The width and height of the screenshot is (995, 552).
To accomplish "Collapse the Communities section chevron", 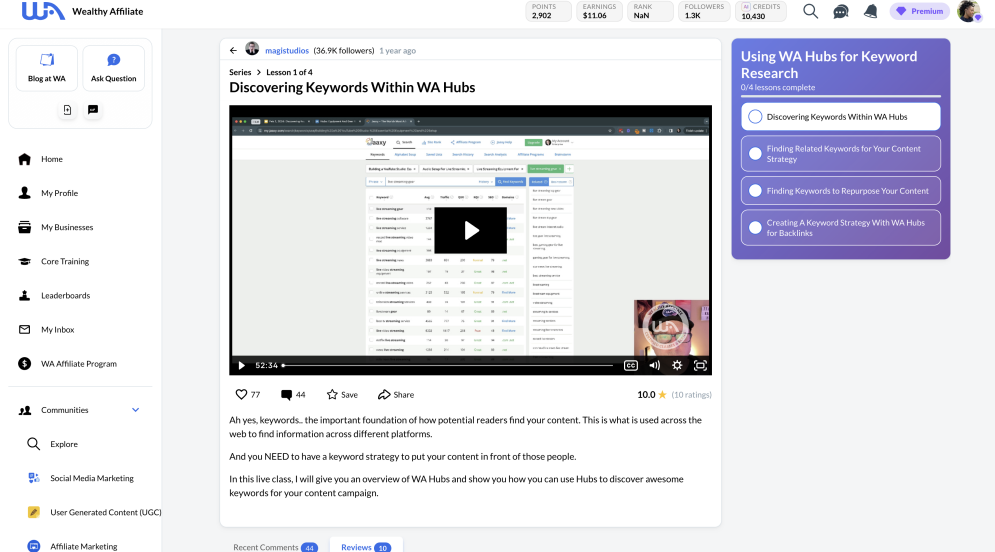I will (x=135, y=410).
